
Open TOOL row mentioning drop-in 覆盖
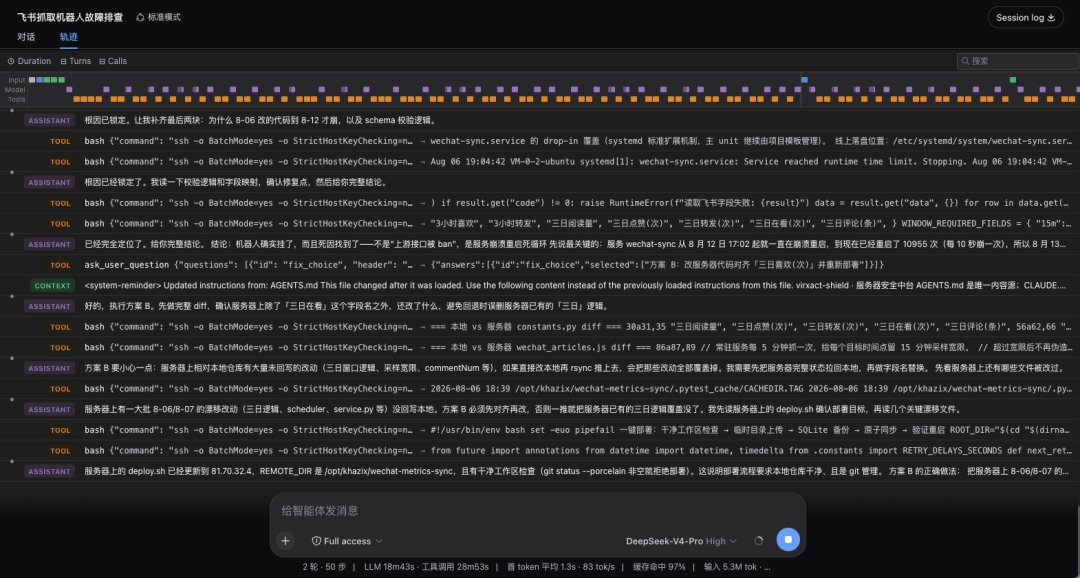540,141
